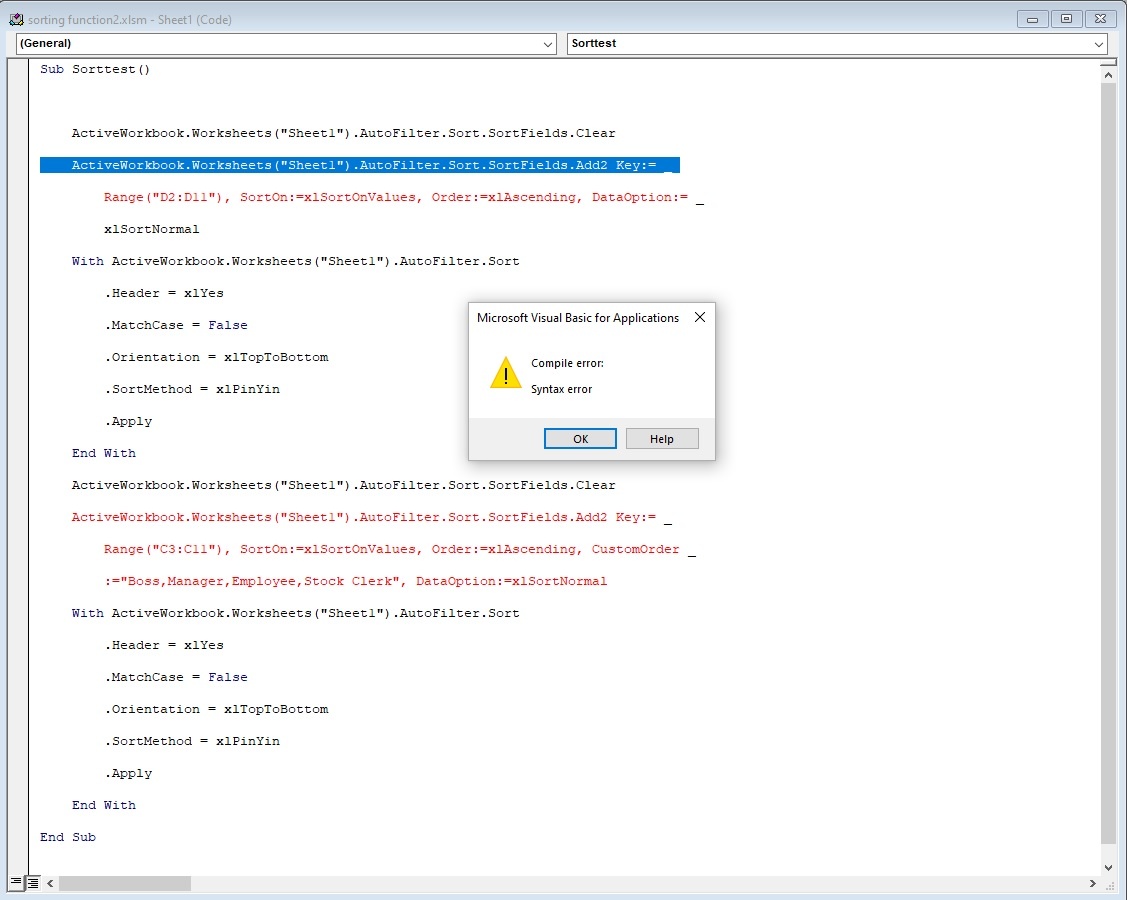Click vertical scrollbar up arrow
The width and height of the screenshot is (1127, 900).
click(x=1108, y=75)
